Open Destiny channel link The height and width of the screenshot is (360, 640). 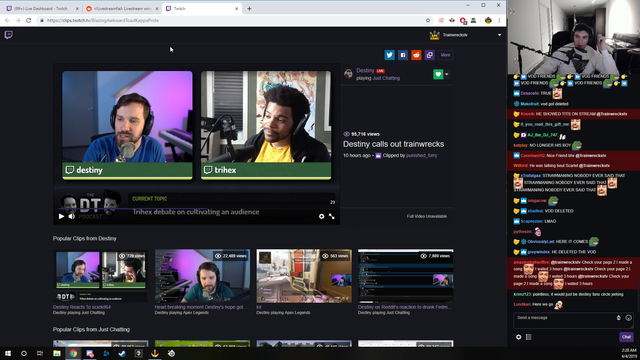pyautogui.click(x=365, y=71)
